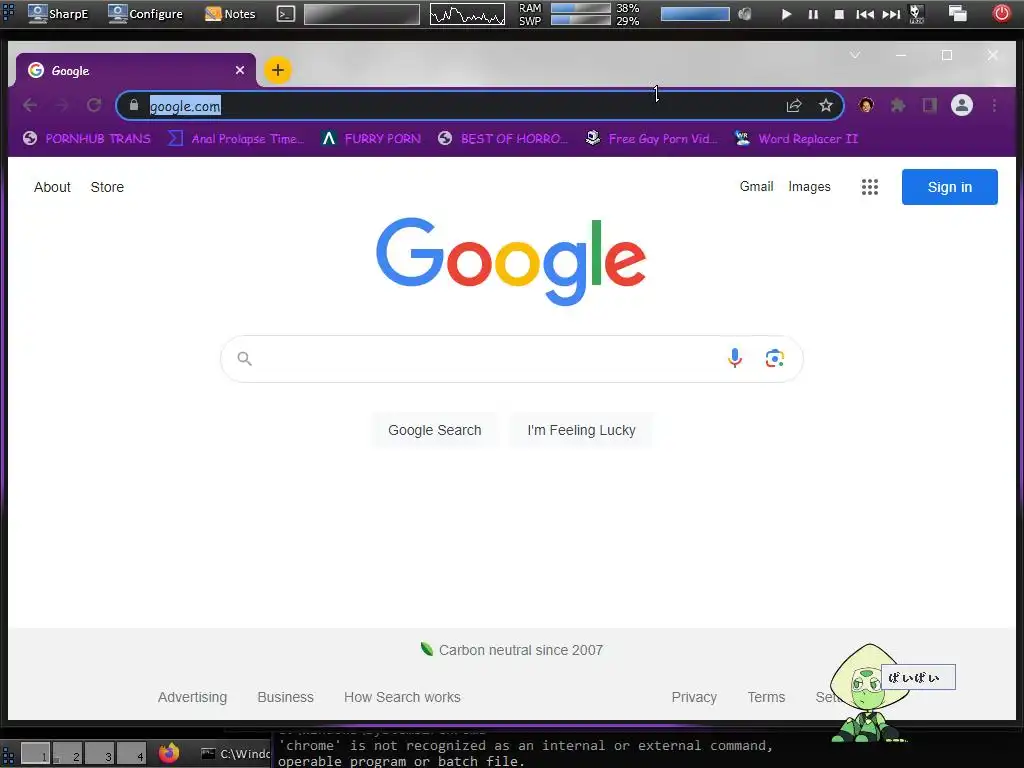Skip to the next track
The height and width of the screenshot is (768, 1024).
pyautogui.click(x=891, y=14)
